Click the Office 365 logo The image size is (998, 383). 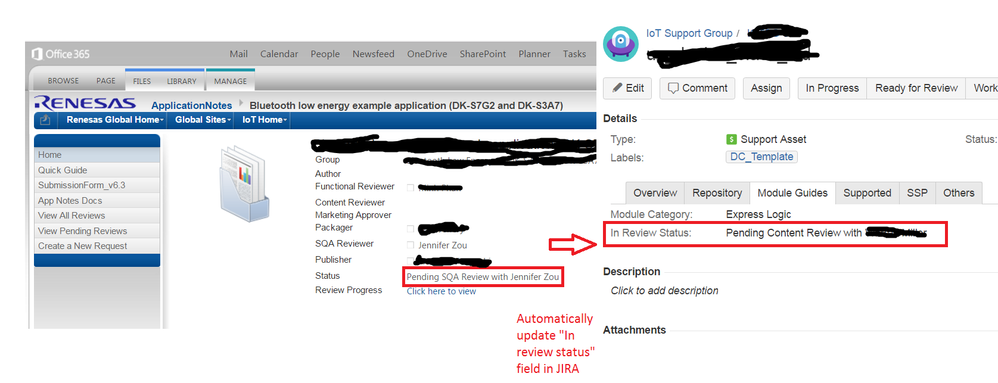click(x=60, y=54)
